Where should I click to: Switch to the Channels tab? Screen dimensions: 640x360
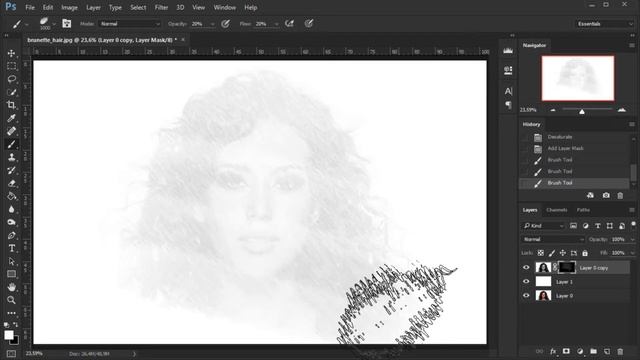pos(557,210)
